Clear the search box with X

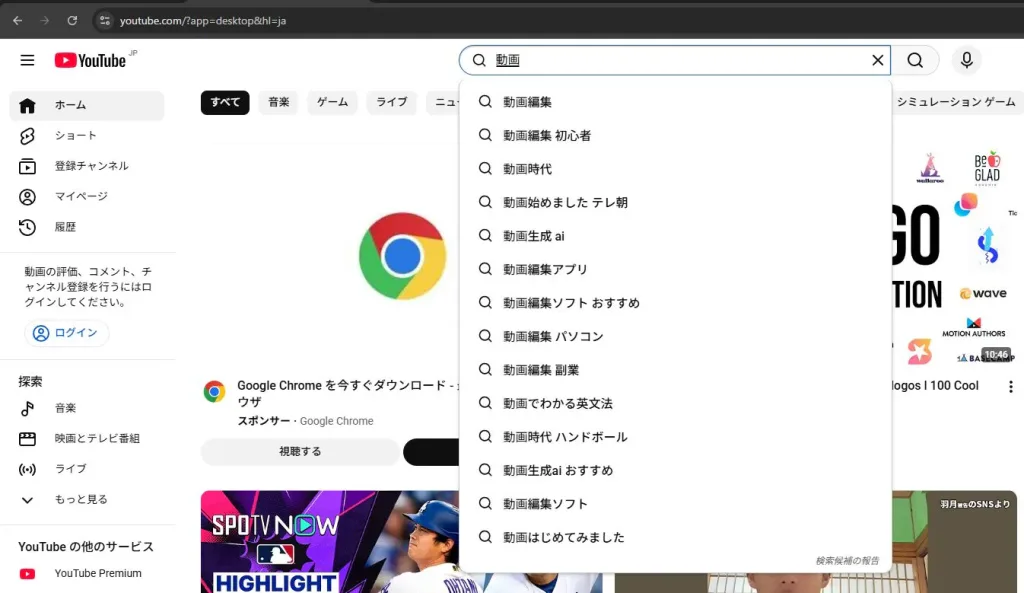(x=878, y=60)
